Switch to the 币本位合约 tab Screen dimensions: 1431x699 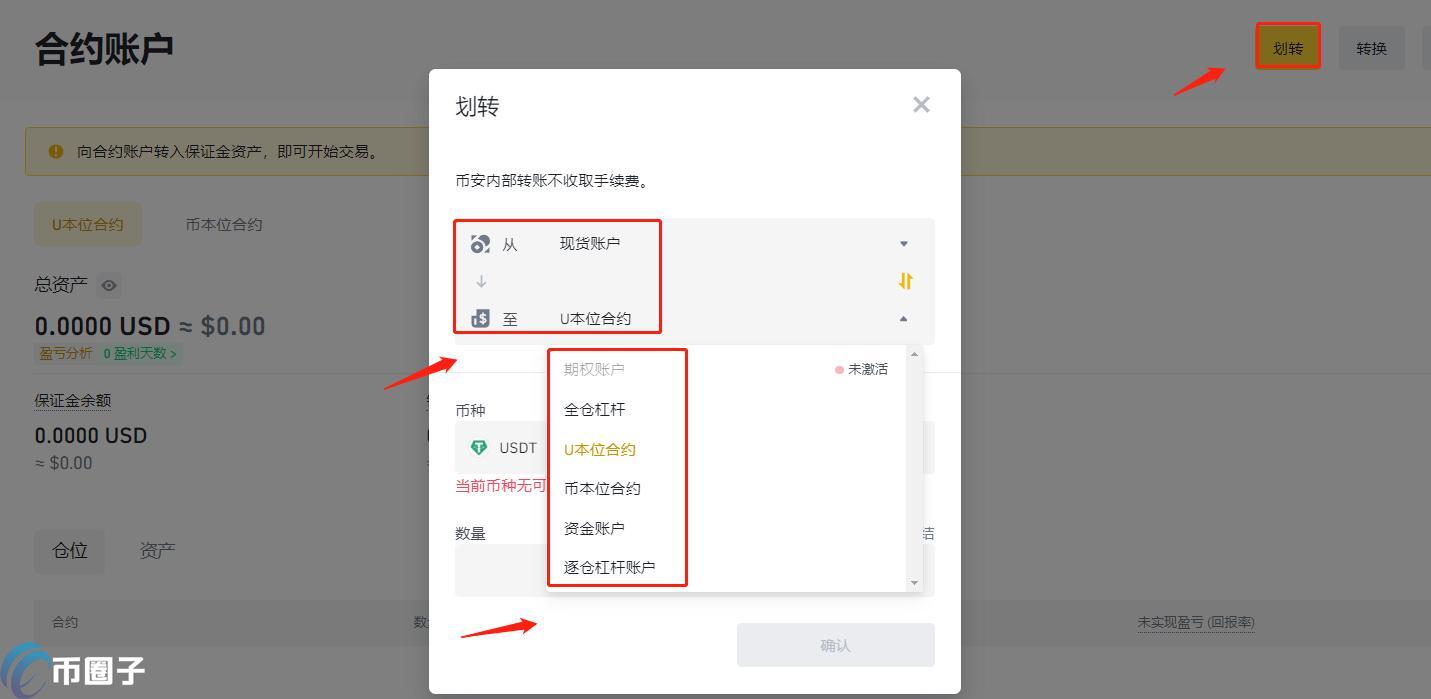224,225
